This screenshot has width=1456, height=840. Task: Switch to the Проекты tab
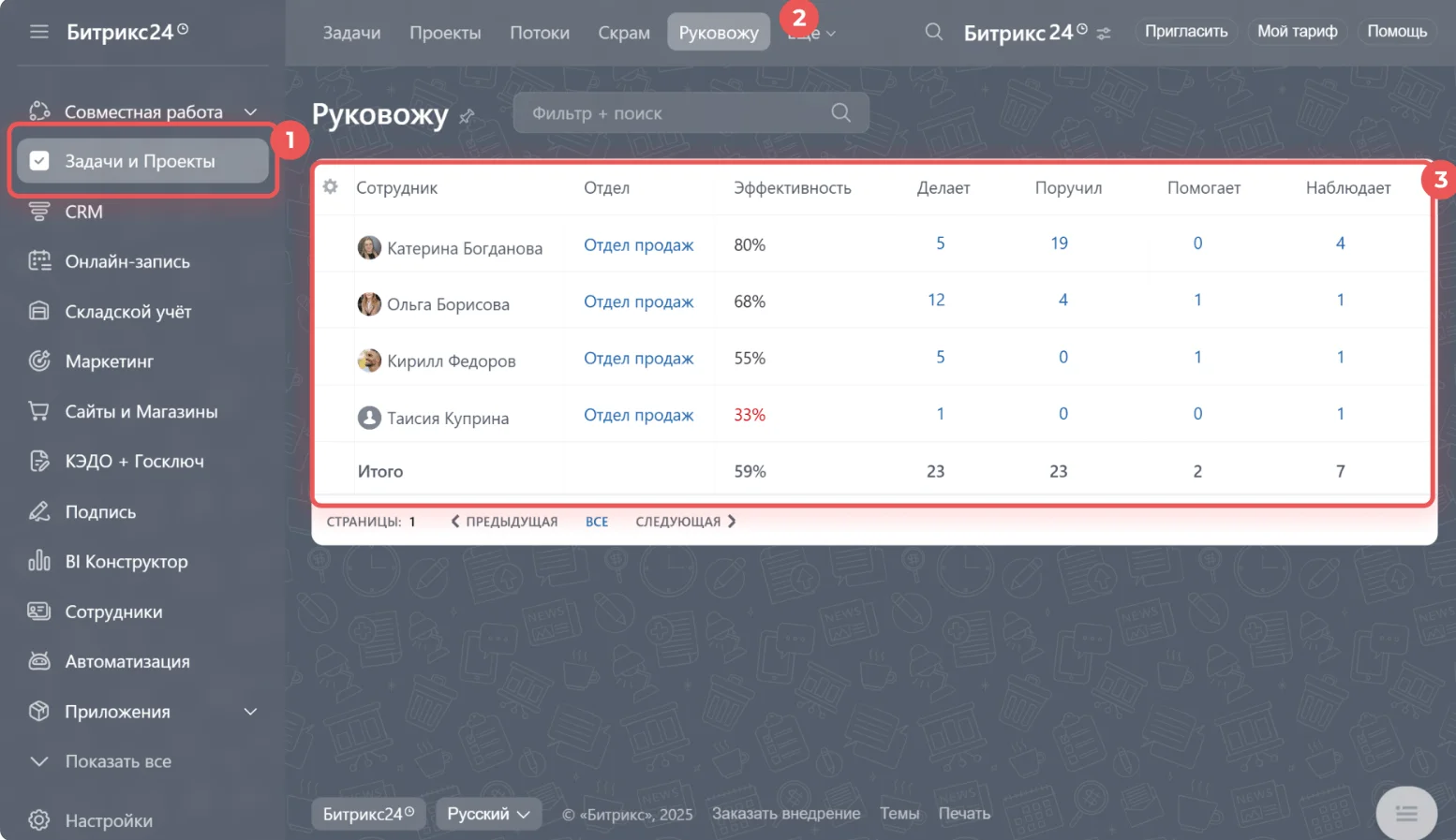[x=445, y=33]
